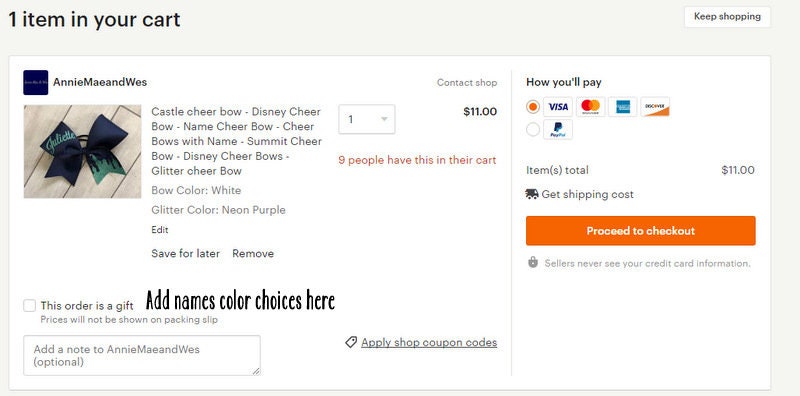
Task: Open the Apply shop coupon codes link
Action: pos(429,342)
